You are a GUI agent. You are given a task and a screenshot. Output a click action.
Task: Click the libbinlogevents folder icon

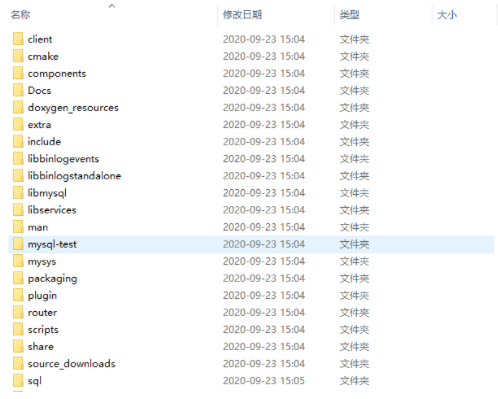coord(18,158)
